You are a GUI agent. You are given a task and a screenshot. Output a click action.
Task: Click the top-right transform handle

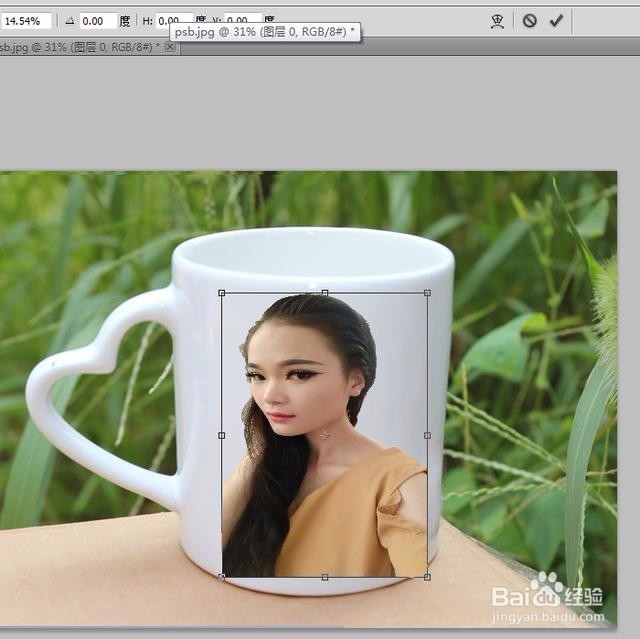pyautogui.click(x=427, y=293)
